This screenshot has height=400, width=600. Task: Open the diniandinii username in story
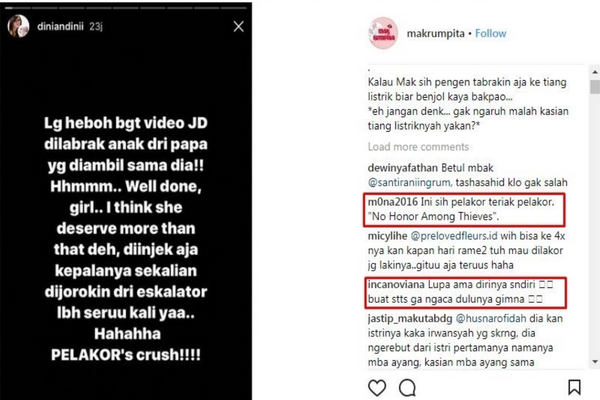(x=60, y=26)
